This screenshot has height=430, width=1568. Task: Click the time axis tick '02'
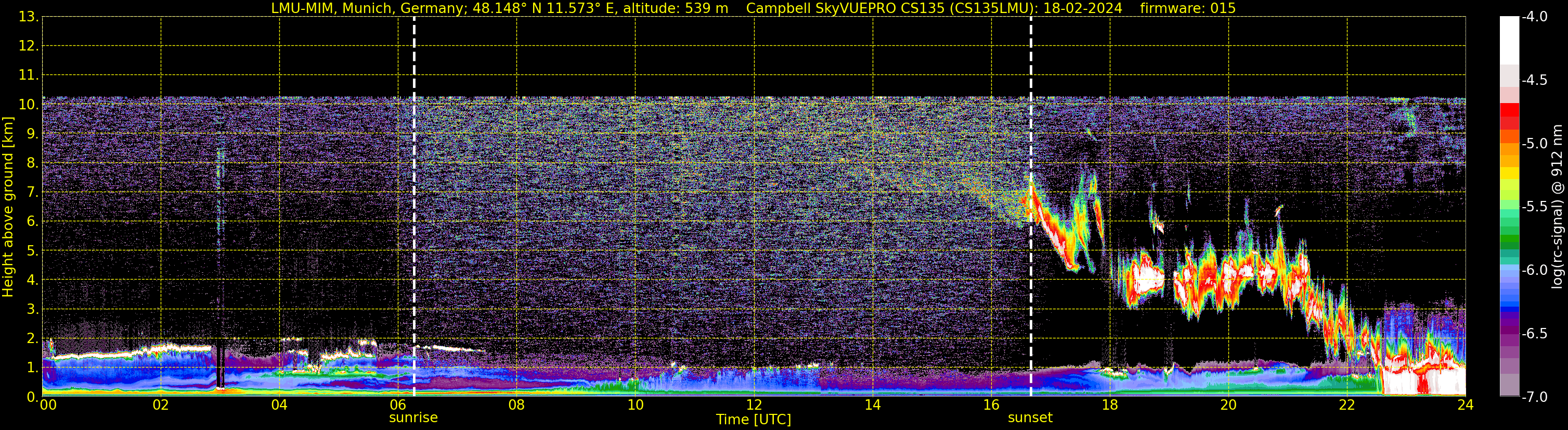coord(161,405)
